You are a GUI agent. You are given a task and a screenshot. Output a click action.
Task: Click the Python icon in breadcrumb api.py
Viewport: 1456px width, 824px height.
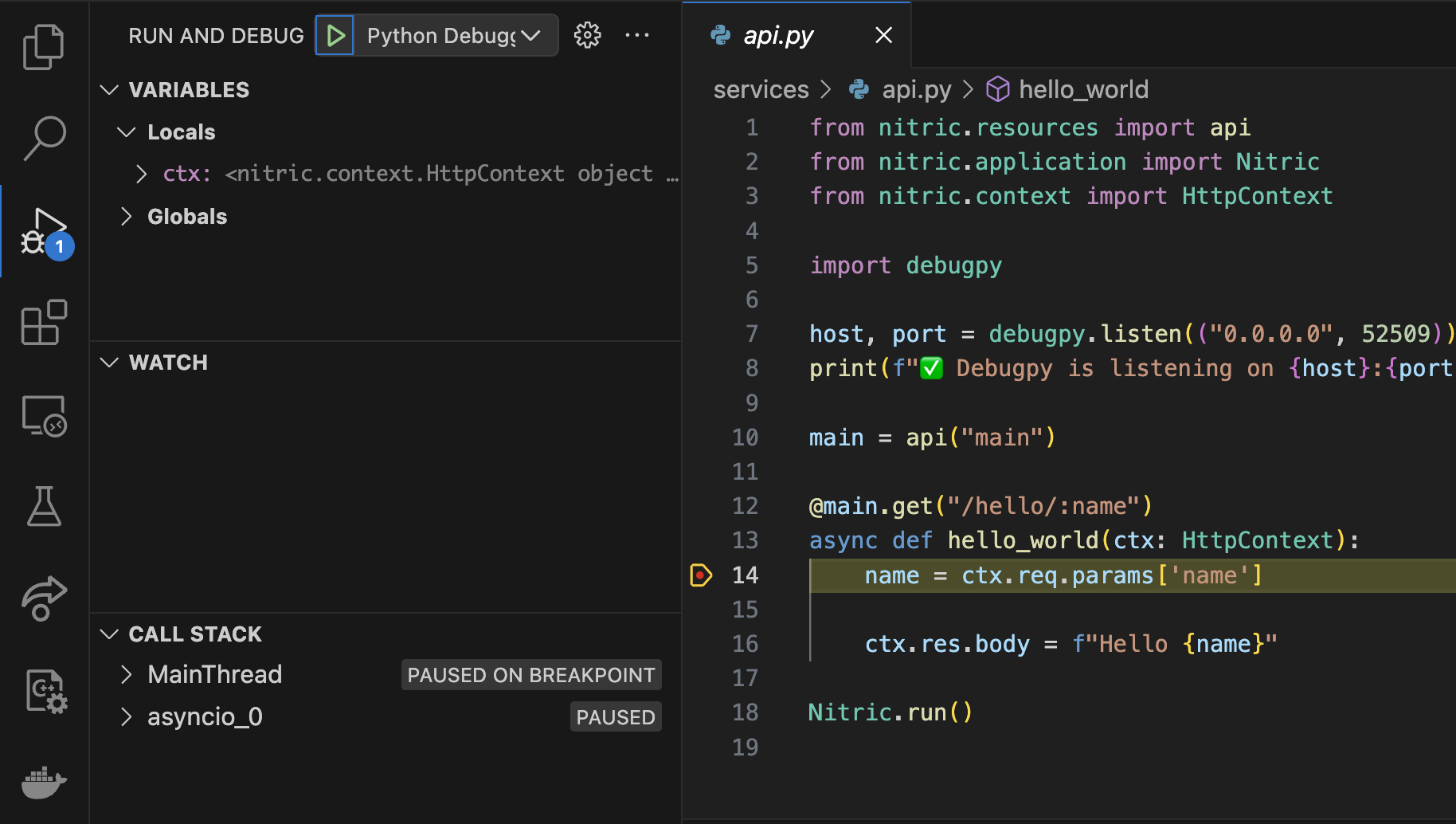(x=859, y=89)
